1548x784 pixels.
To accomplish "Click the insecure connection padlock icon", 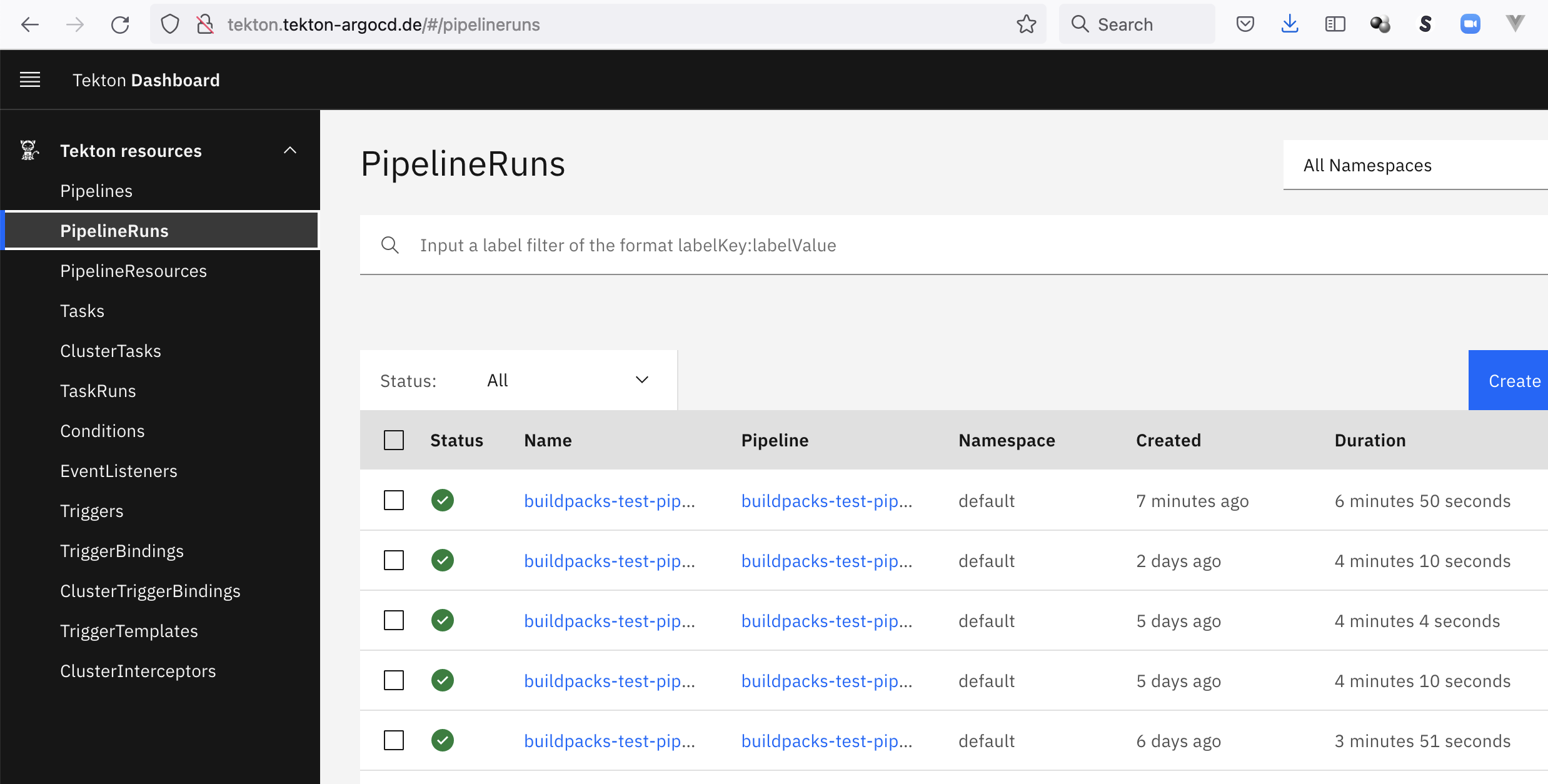I will 205,25.
